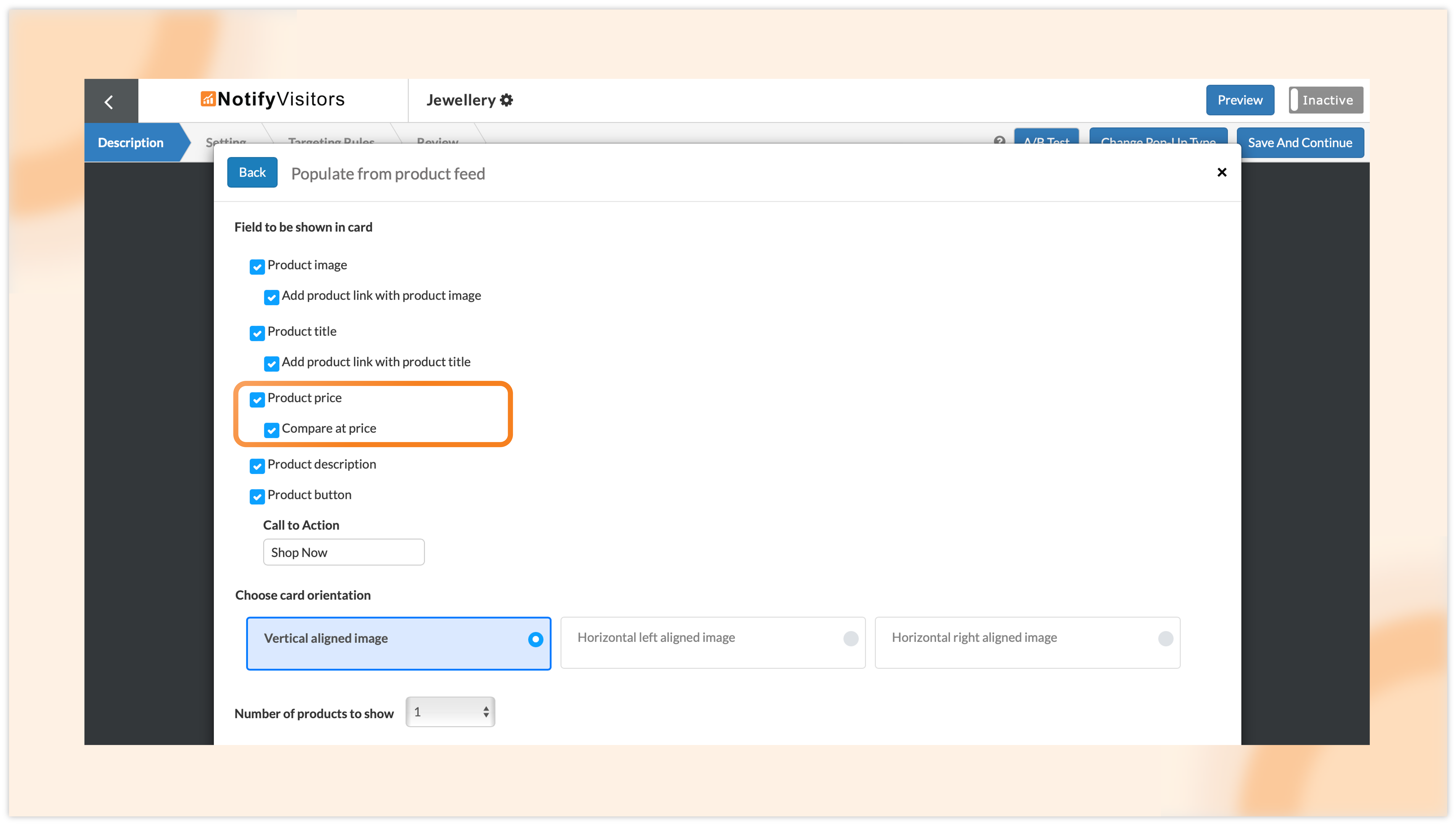Click the A/B Test icon button
The width and height of the screenshot is (1456, 825).
pos(1047,141)
